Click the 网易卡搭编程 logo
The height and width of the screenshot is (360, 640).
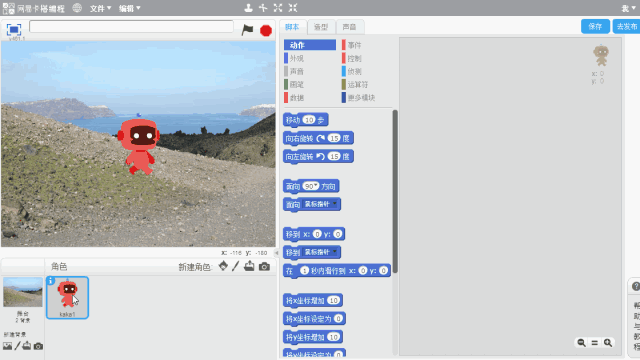point(33,8)
